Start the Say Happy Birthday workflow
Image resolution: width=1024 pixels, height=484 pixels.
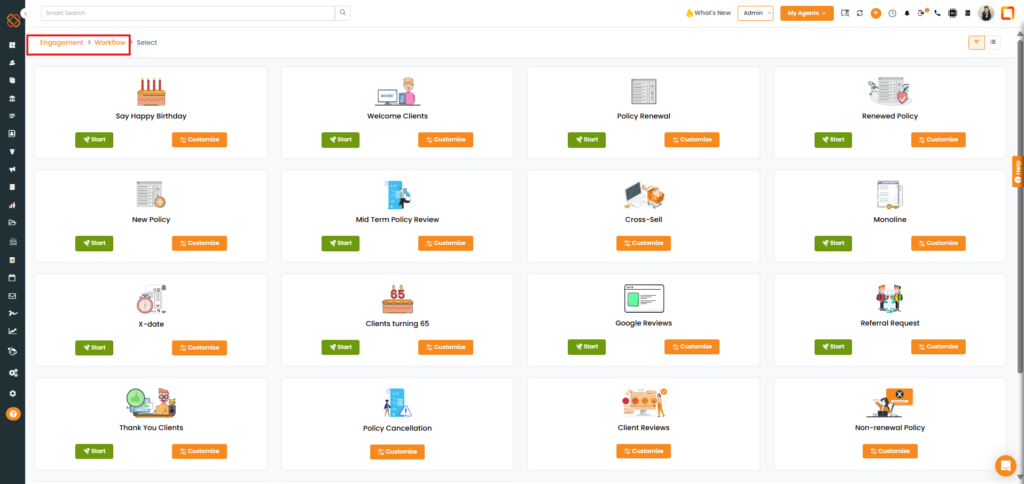pyautogui.click(x=94, y=140)
